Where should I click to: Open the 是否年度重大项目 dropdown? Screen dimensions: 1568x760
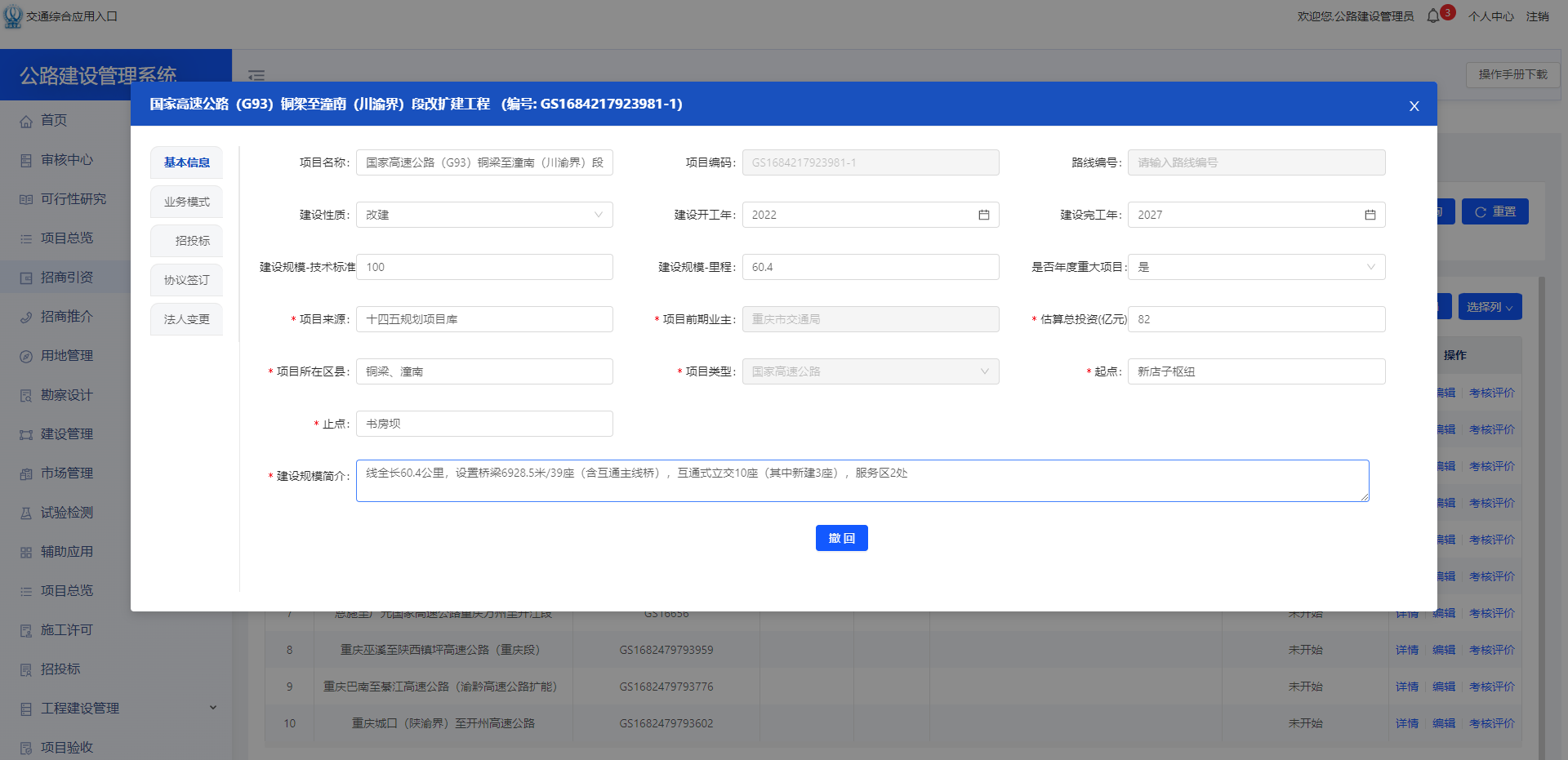point(1257,267)
